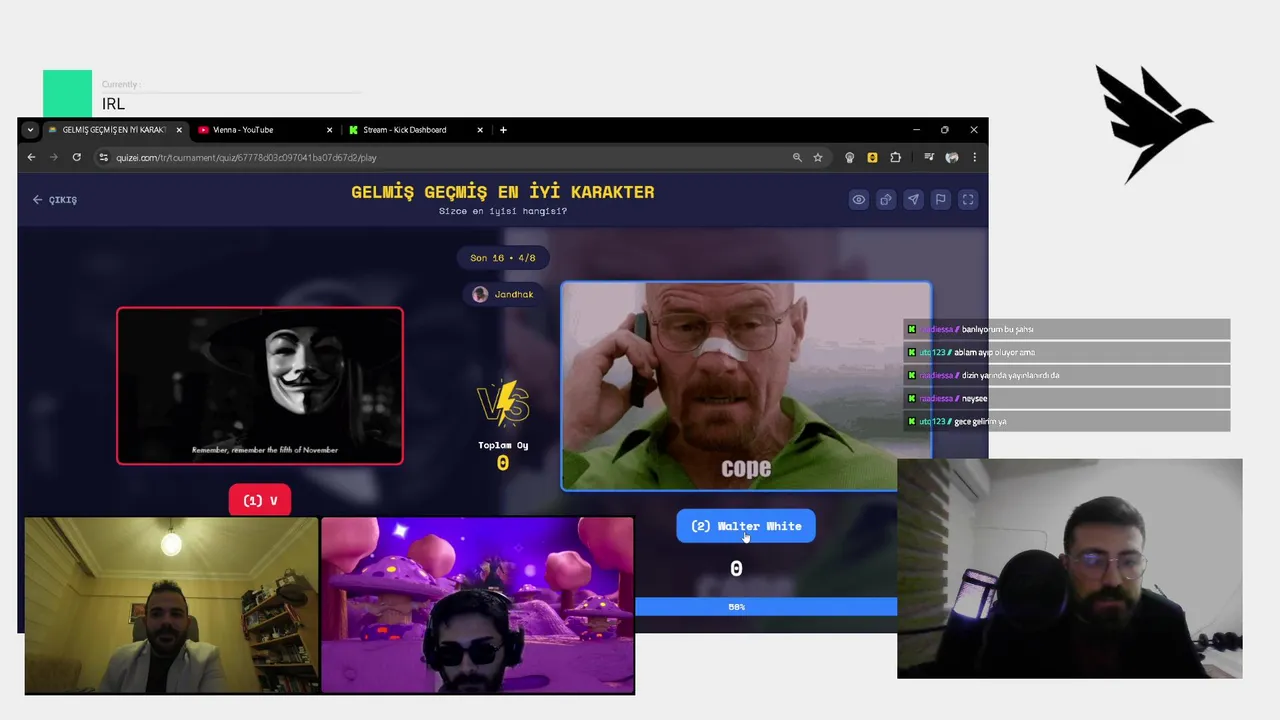The width and height of the screenshot is (1280, 720).
Task: Click the webcam feed with yellow room
Action: tap(171, 605)
